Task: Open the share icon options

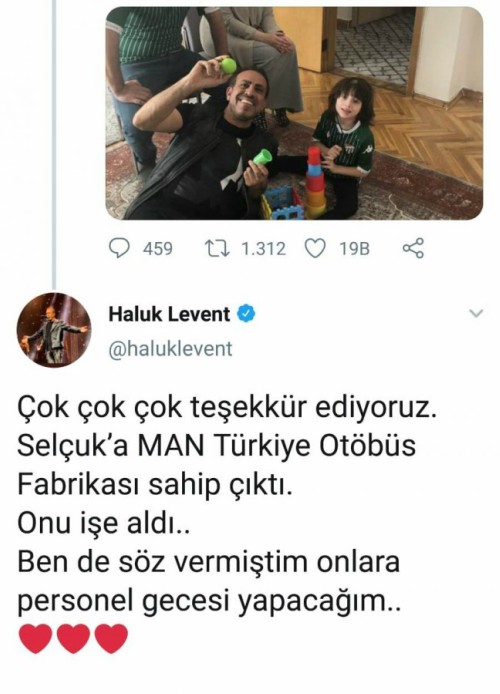Action: [413, 248]
